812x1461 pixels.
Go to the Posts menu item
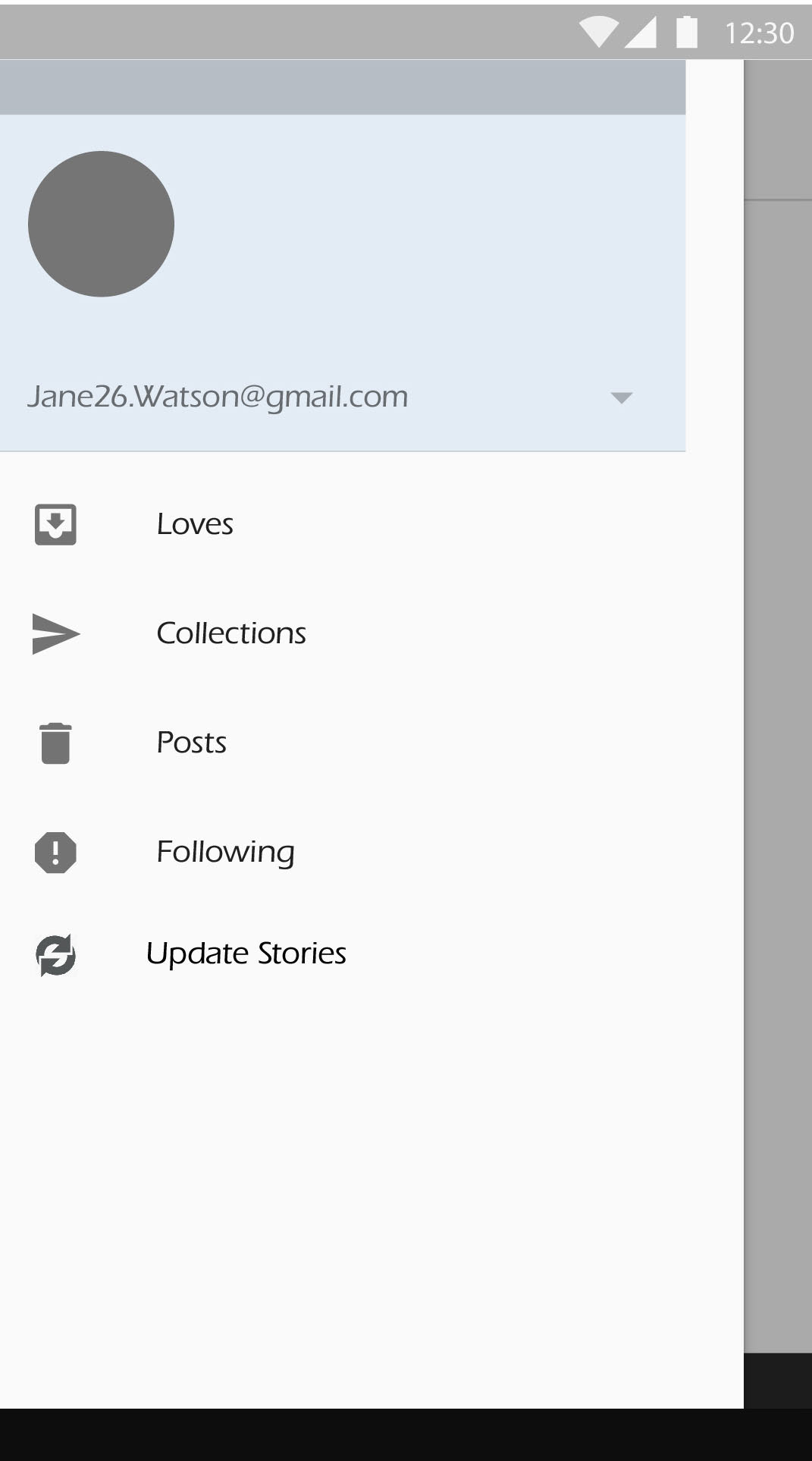click(191, 743)
